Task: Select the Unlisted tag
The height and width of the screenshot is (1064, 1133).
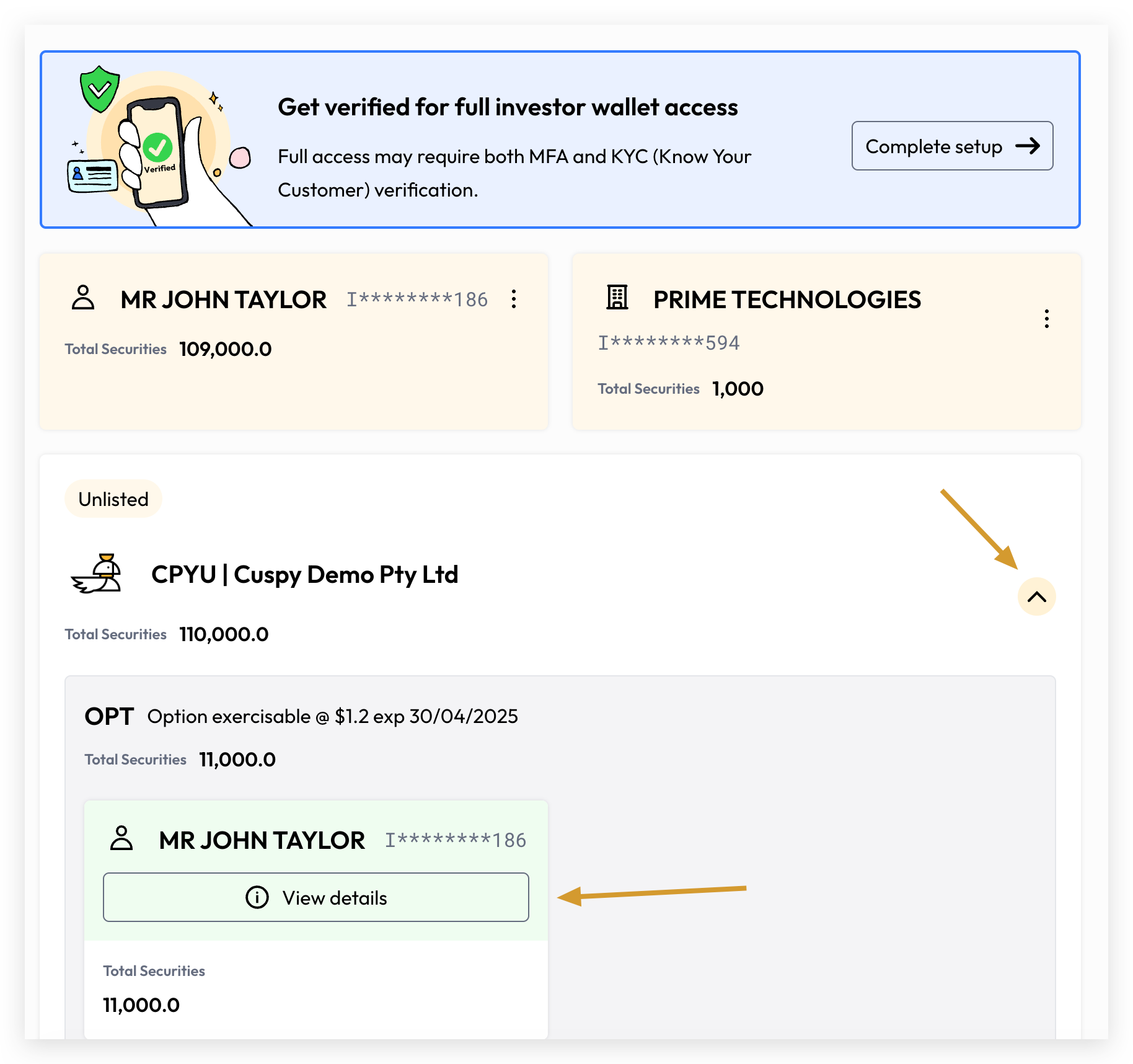Action: (x=113, y=499)
